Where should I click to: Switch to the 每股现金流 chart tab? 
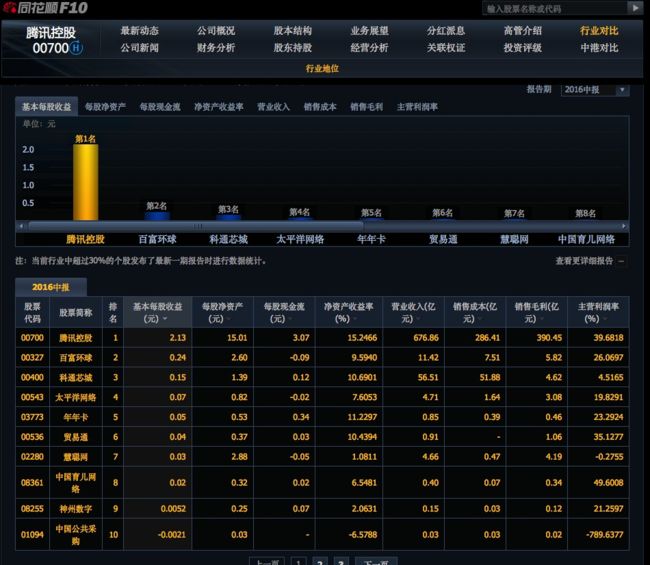coord(160,107)
